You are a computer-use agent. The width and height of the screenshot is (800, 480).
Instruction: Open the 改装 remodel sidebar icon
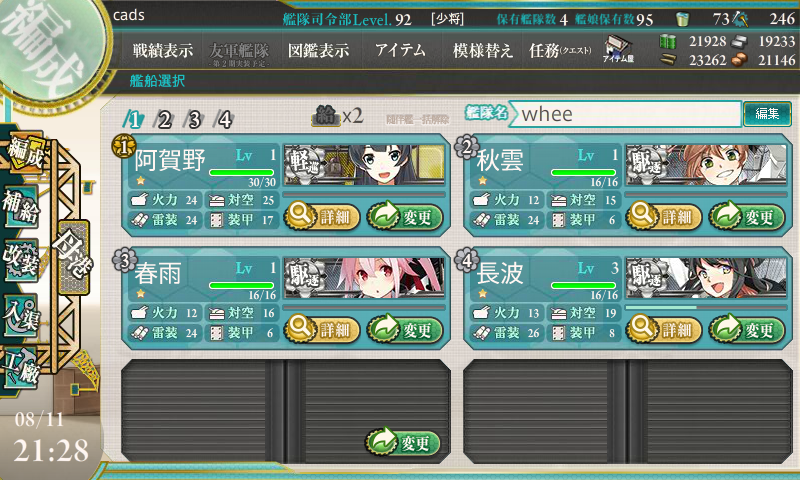(21, 260)
